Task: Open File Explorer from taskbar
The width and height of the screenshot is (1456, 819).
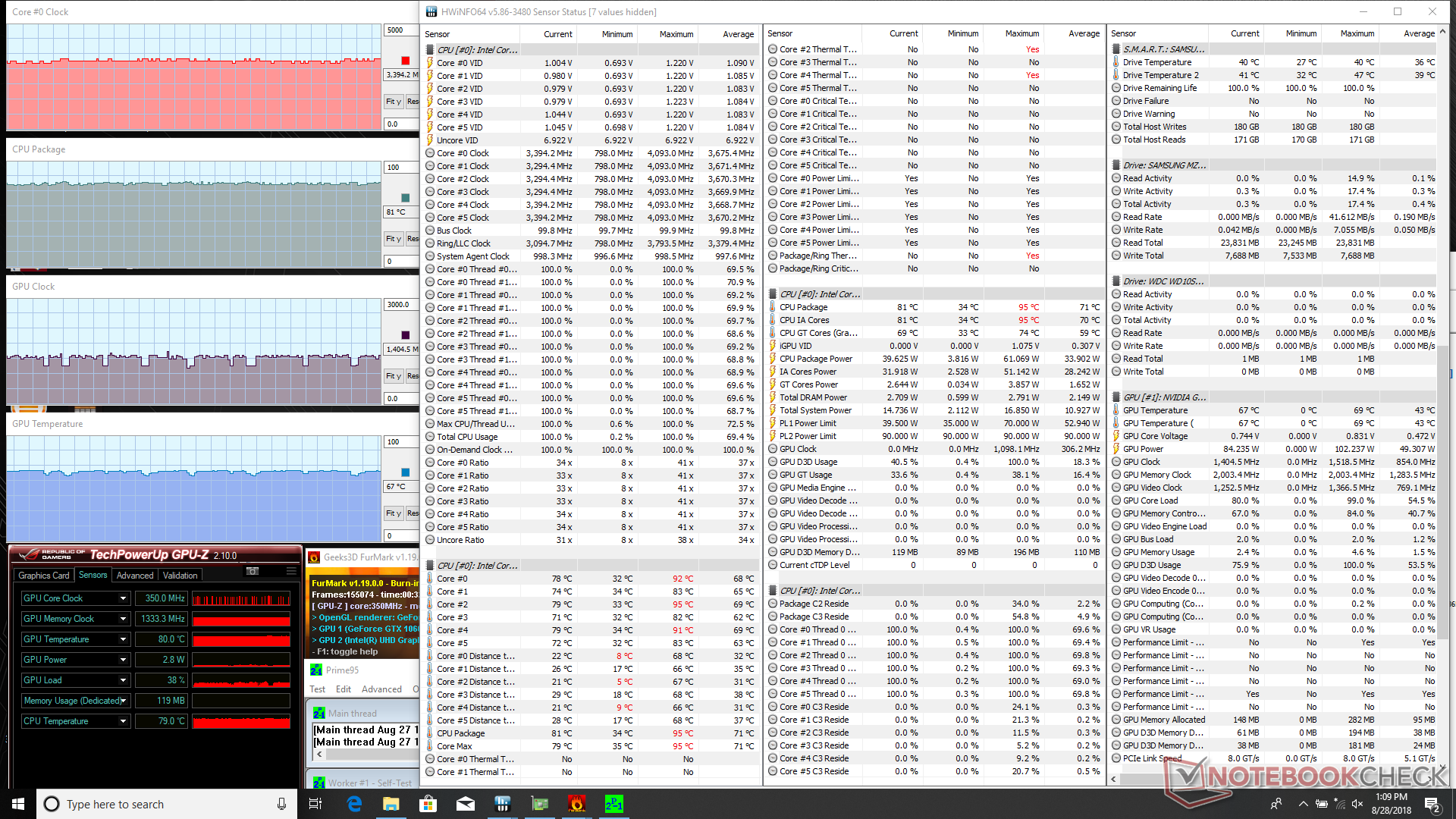Action: (x=391, y=804)
